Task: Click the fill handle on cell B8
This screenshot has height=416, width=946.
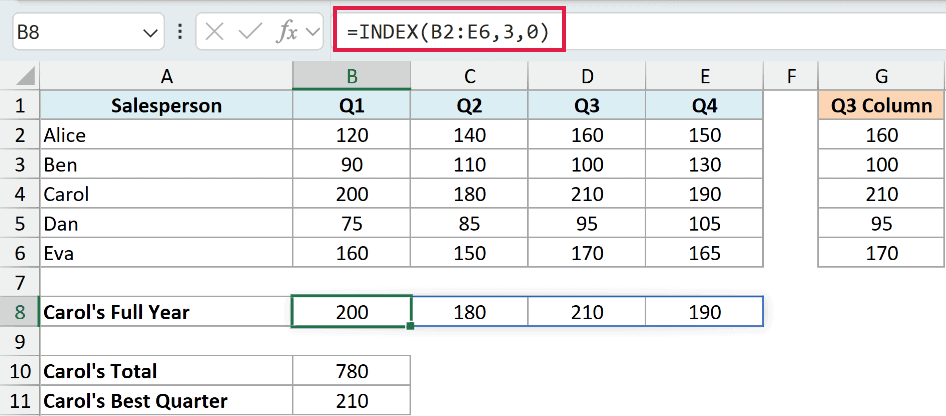Action: [410, 326]
